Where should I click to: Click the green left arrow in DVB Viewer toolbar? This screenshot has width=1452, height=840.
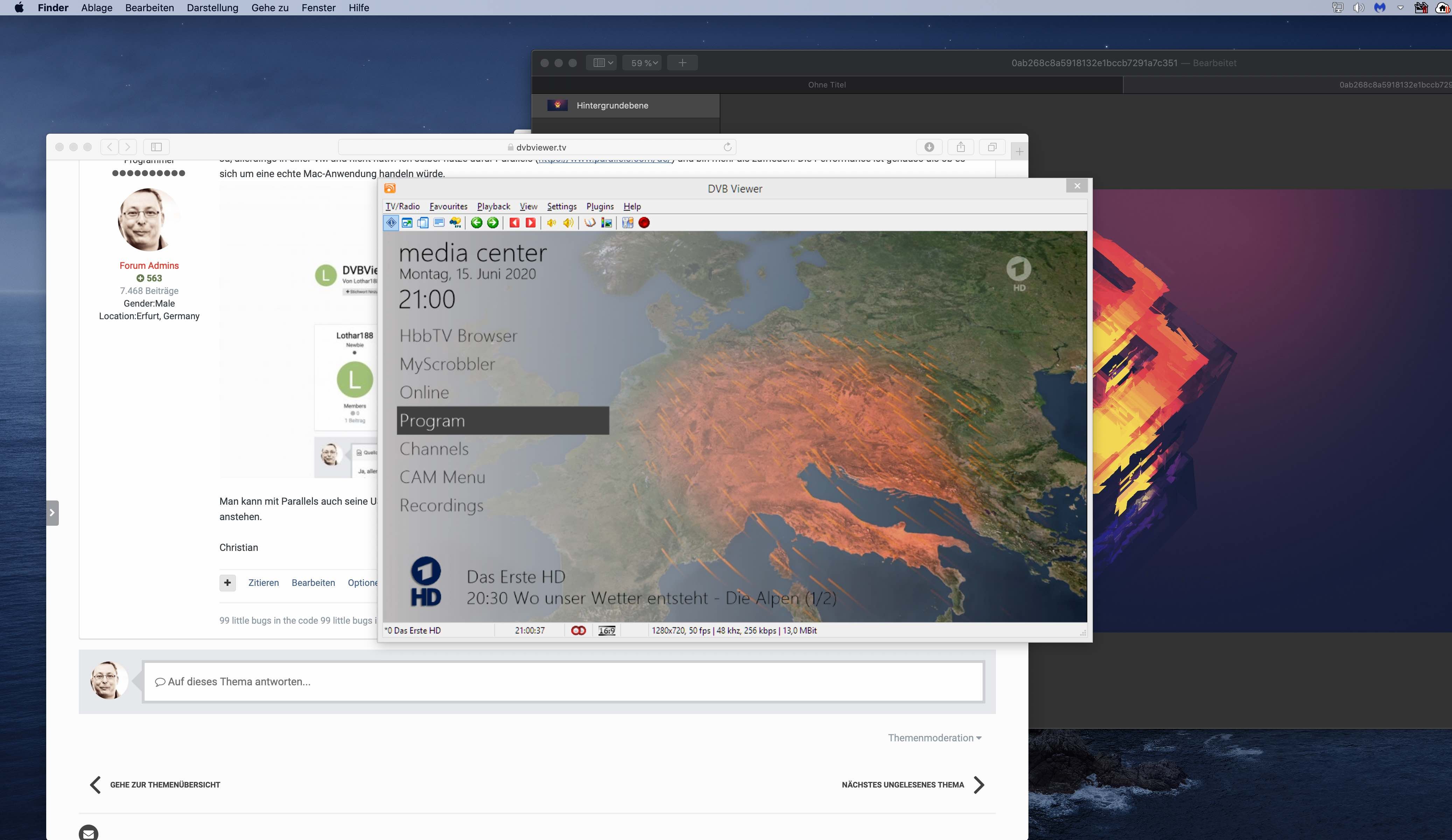(476, 223)
